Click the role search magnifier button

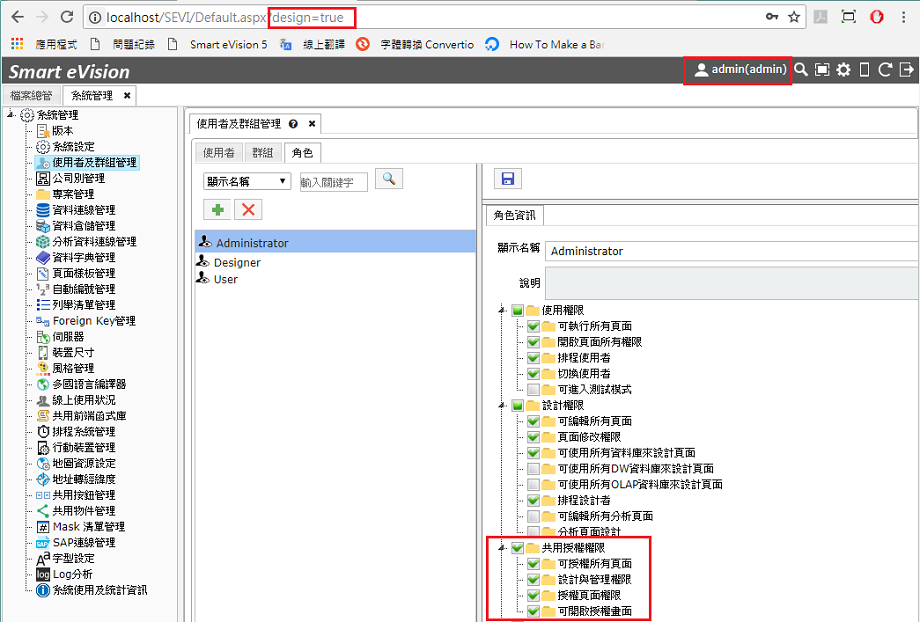(388, 178)
